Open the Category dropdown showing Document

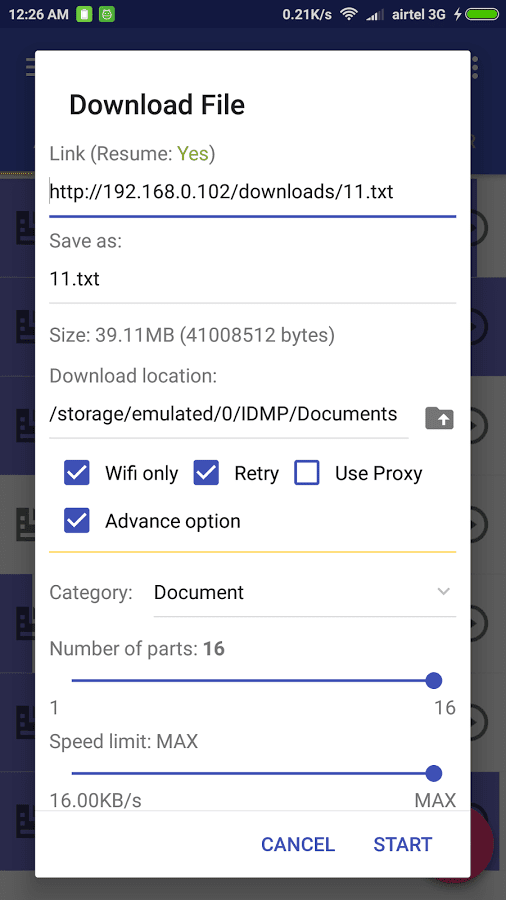305,592
